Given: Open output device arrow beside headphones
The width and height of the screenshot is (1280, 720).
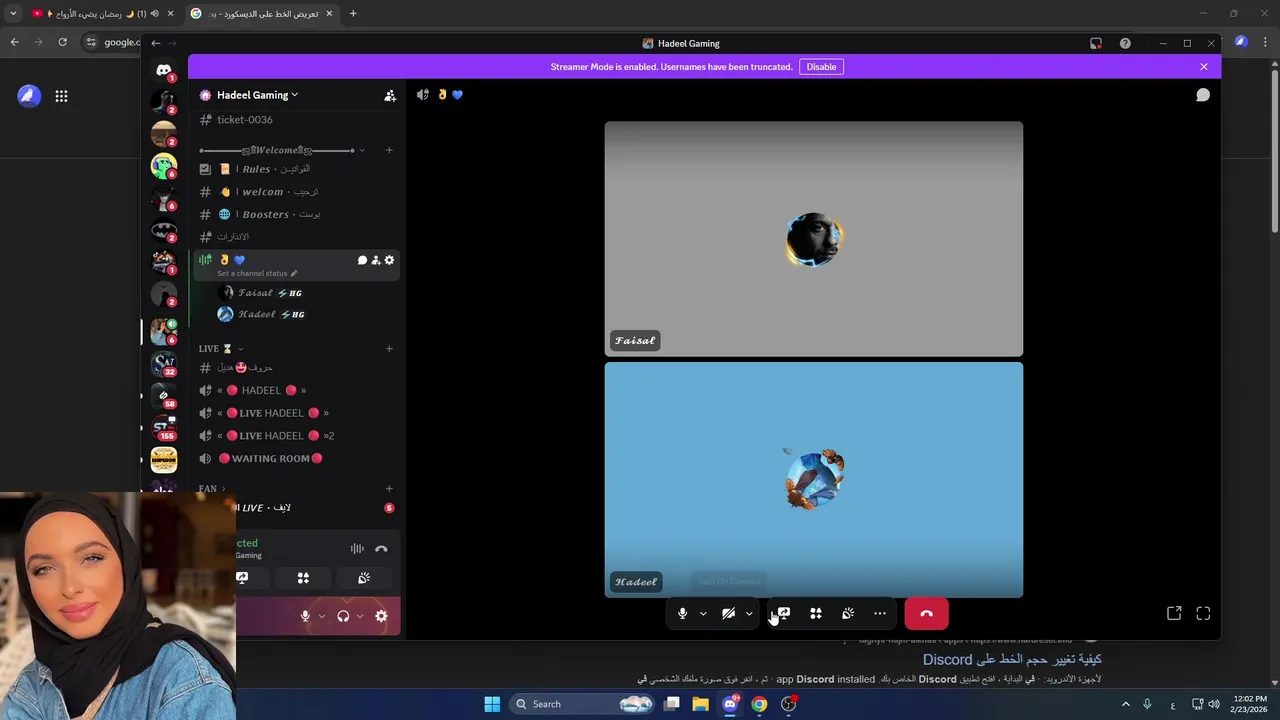Looking at the screenshot, I should pyautogui.click(x=359, y=616).
